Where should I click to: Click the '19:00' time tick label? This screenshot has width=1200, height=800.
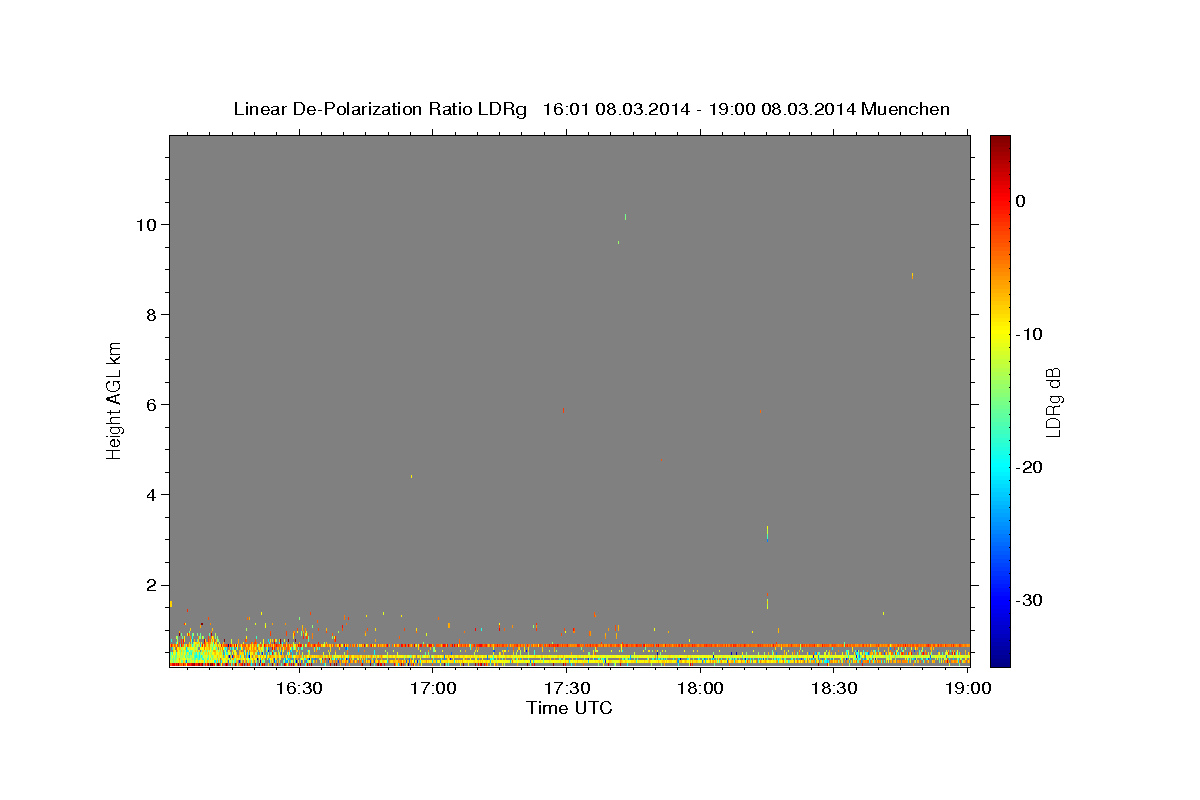[968, 688]
